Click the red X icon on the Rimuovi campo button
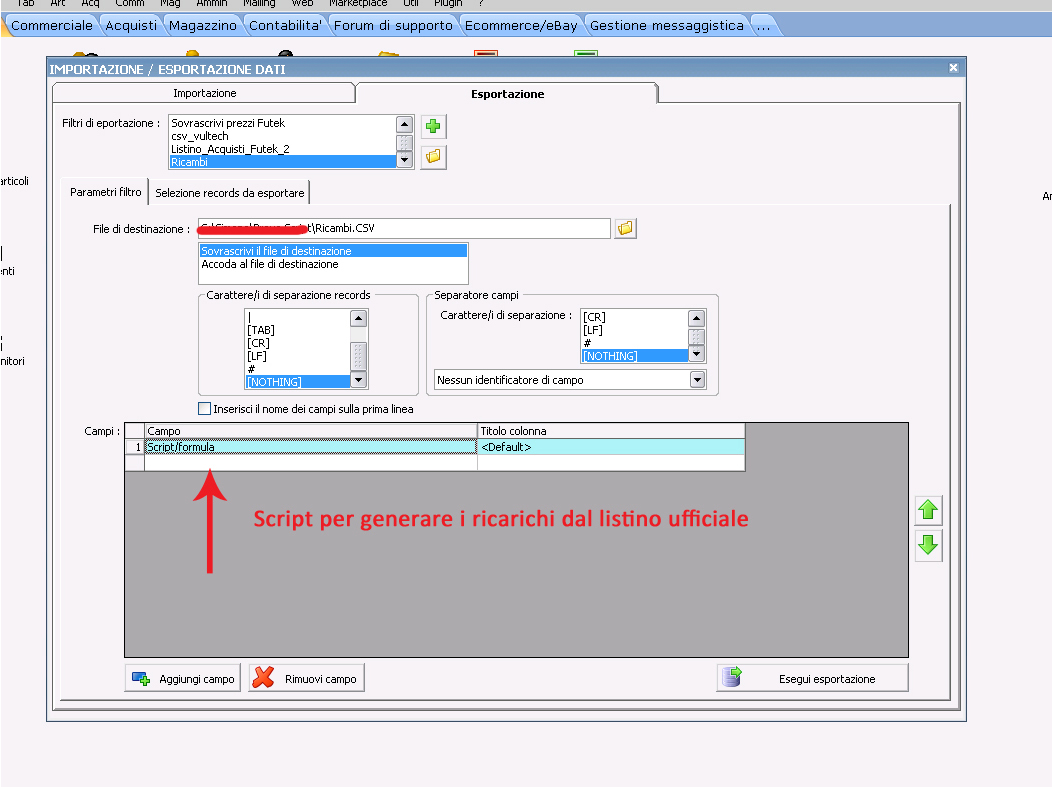The height and width of the screenshot is (787, 1052). click(264, 678)
